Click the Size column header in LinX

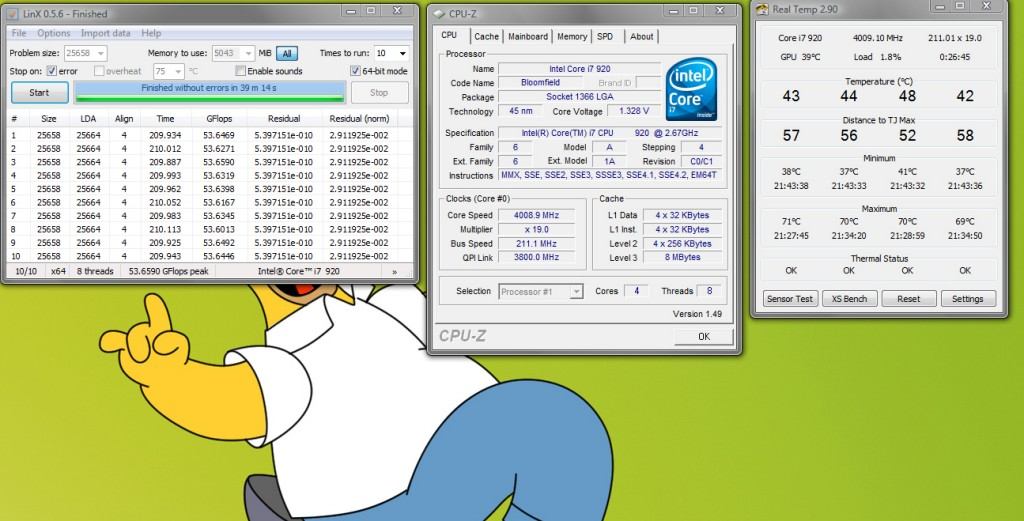[x=48, y=119]
